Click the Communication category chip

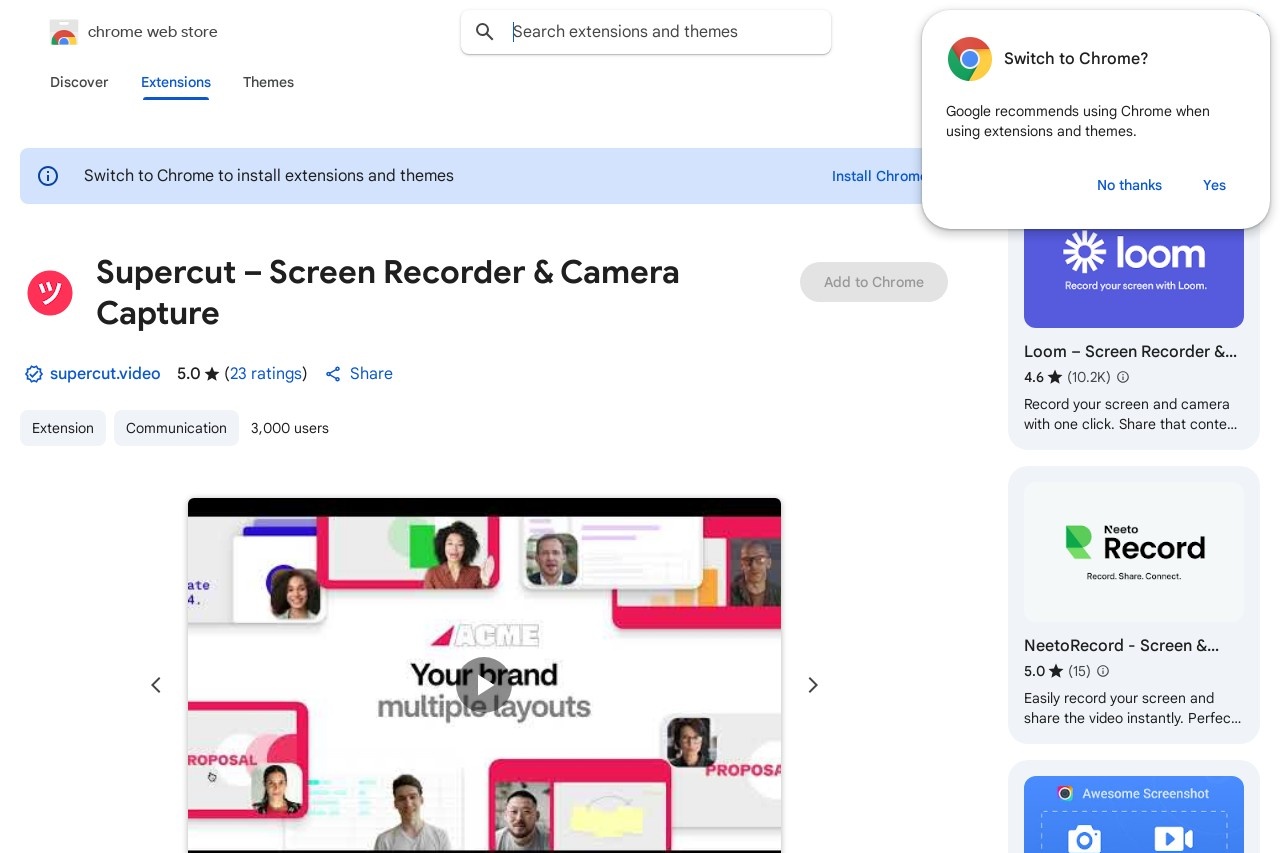(176, 428)
